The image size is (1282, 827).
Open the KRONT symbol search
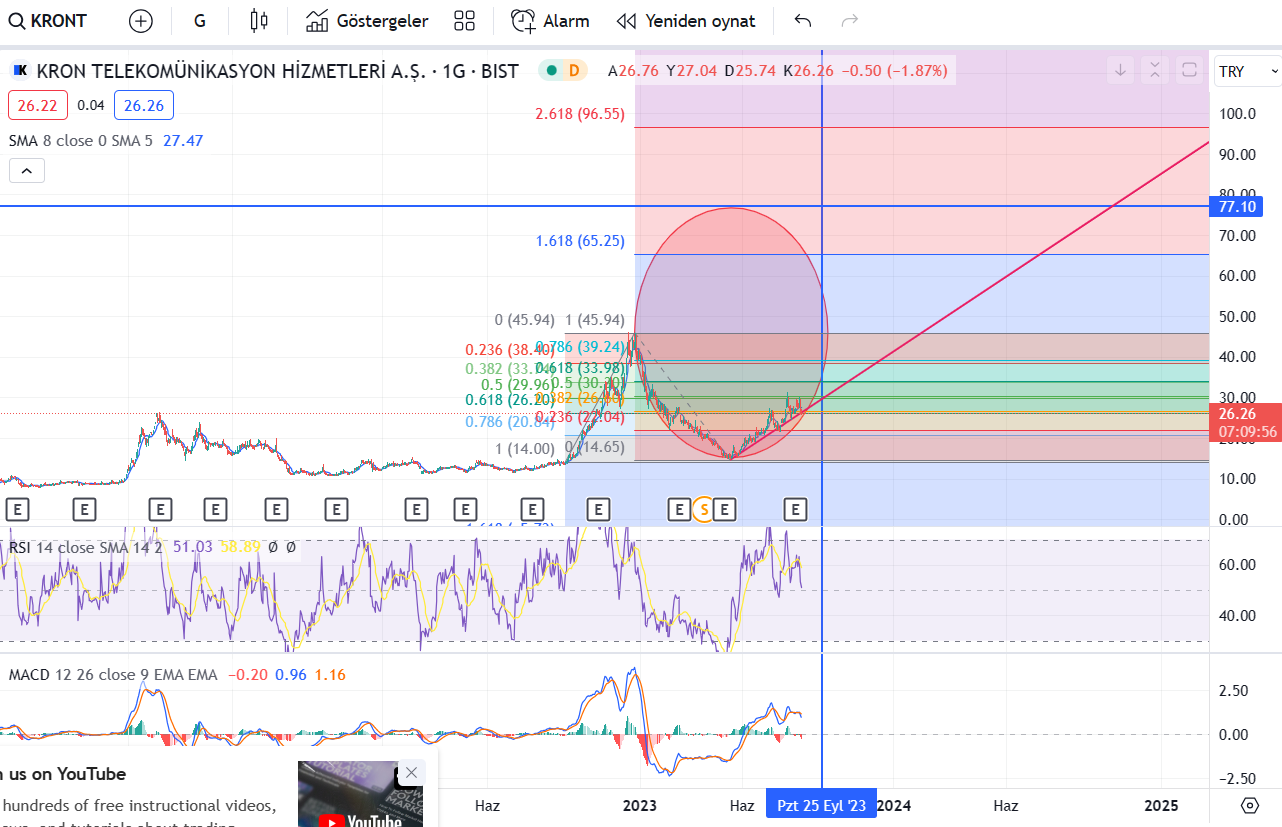(48, 20)
